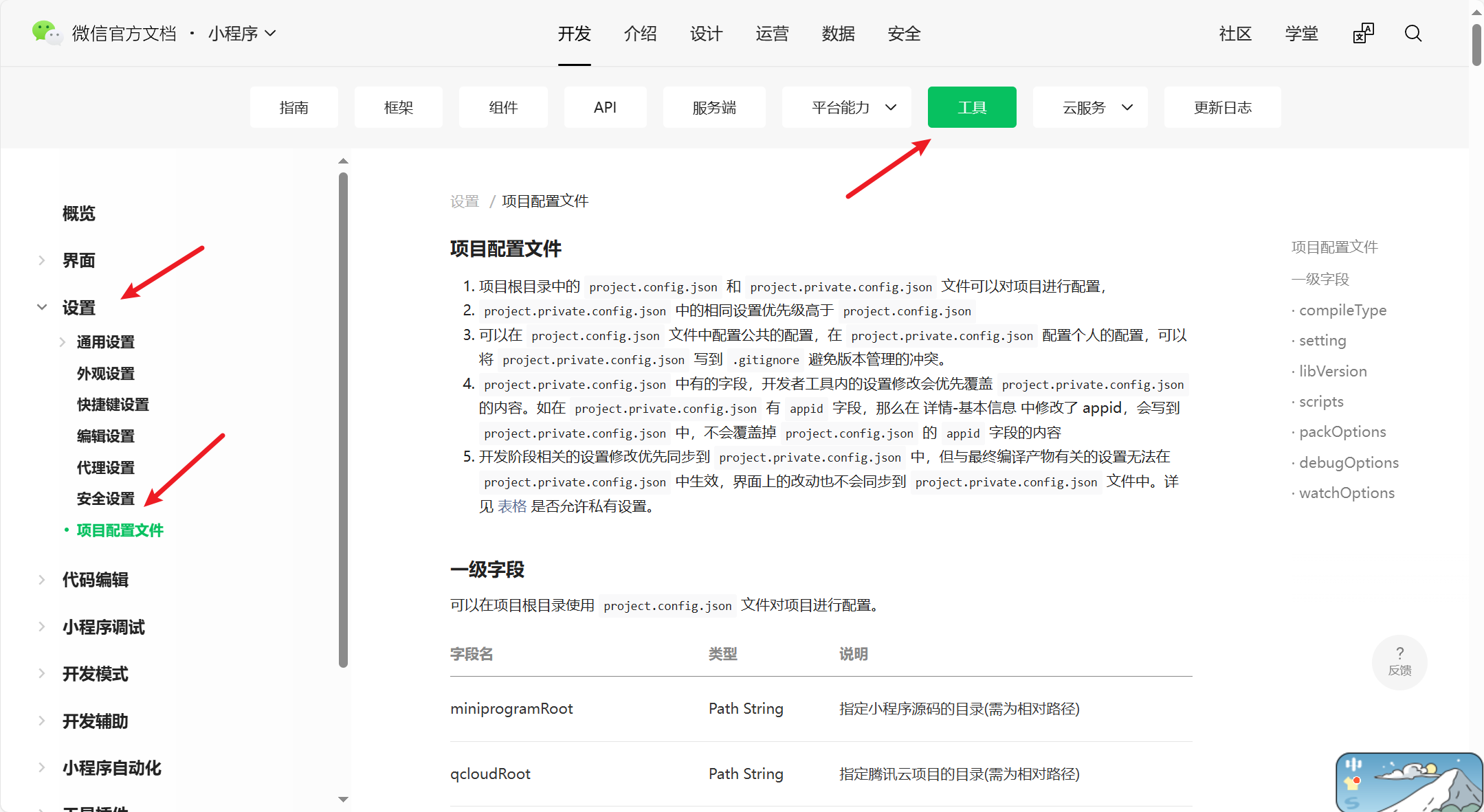Image resolution: width=1484 pixels, height=812 pixels.
Task: Click the question mark feedback button
Action: (x=1399, y=661)
